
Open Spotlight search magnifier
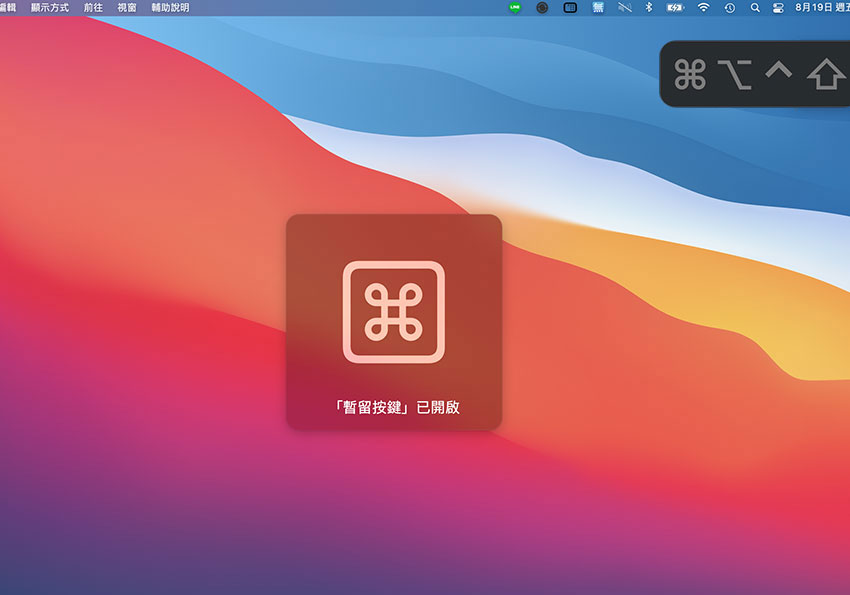click(755, 8)
